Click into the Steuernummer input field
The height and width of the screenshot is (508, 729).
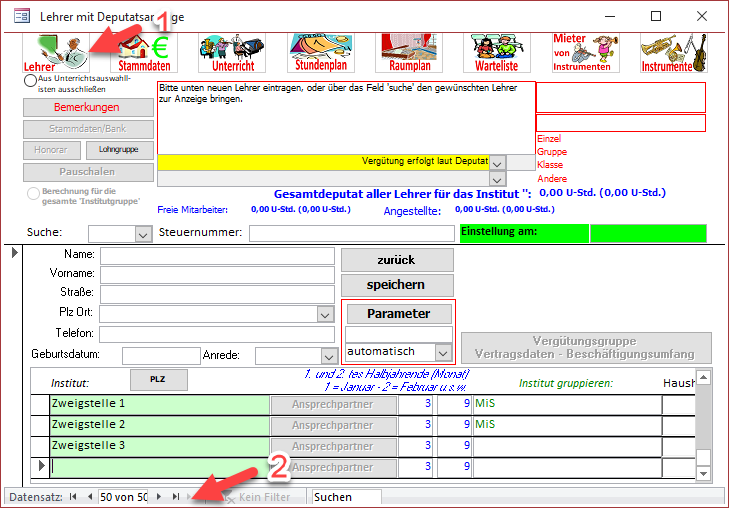[351, 234]
